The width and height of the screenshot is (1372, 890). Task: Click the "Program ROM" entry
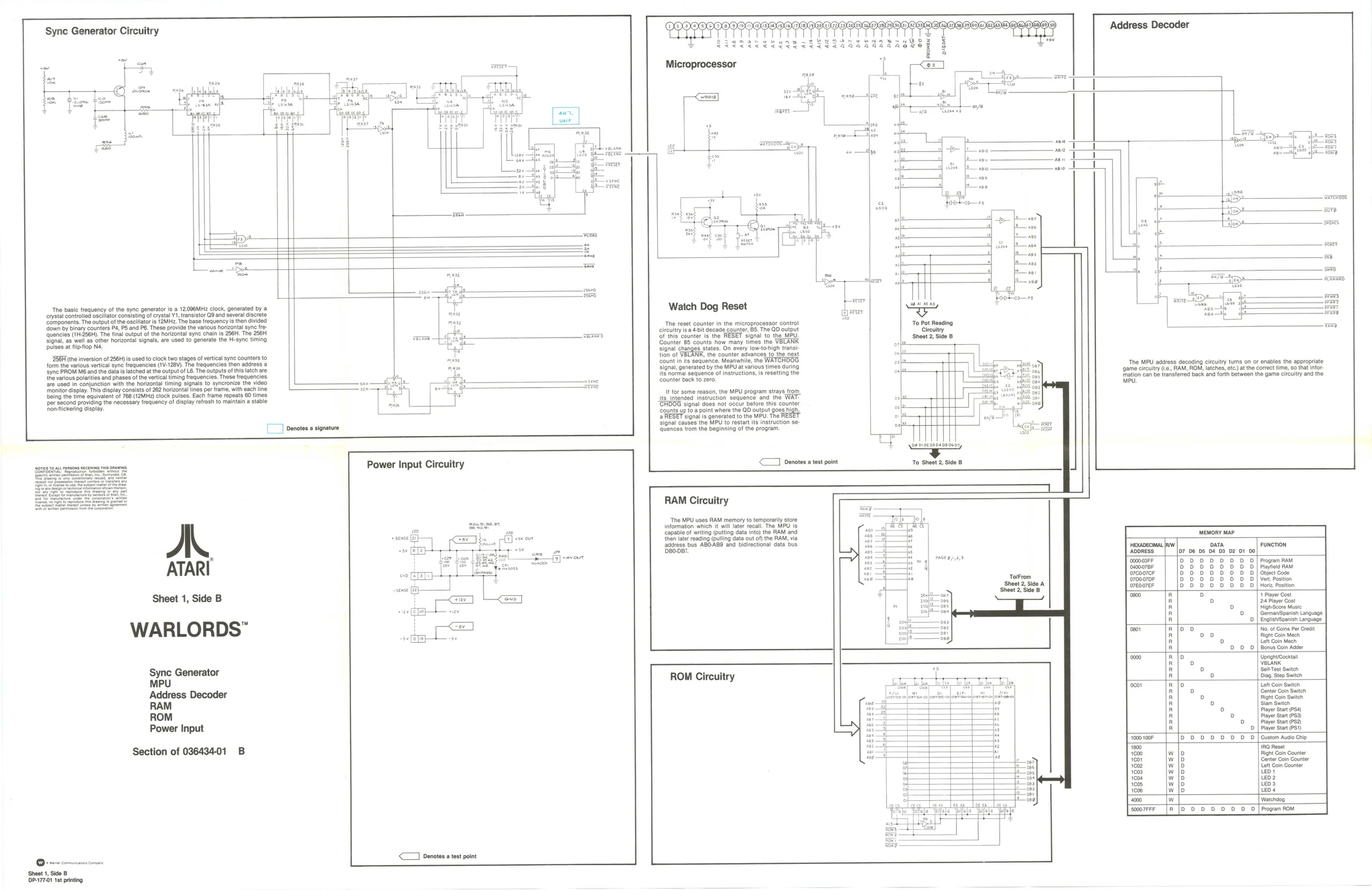1277,809
